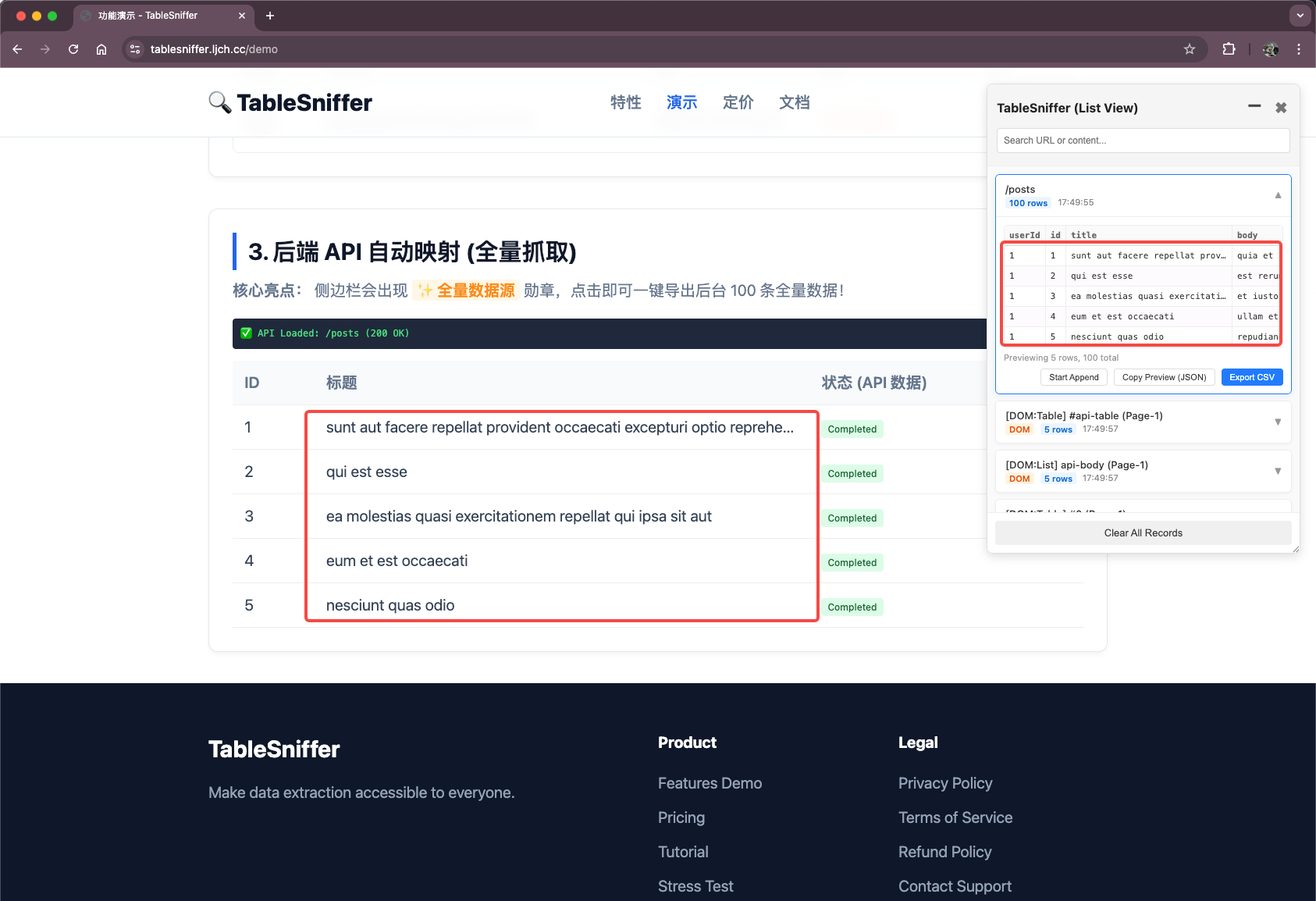
Task: Export CSV from the /posts panel
Action: coord(1252,377)
